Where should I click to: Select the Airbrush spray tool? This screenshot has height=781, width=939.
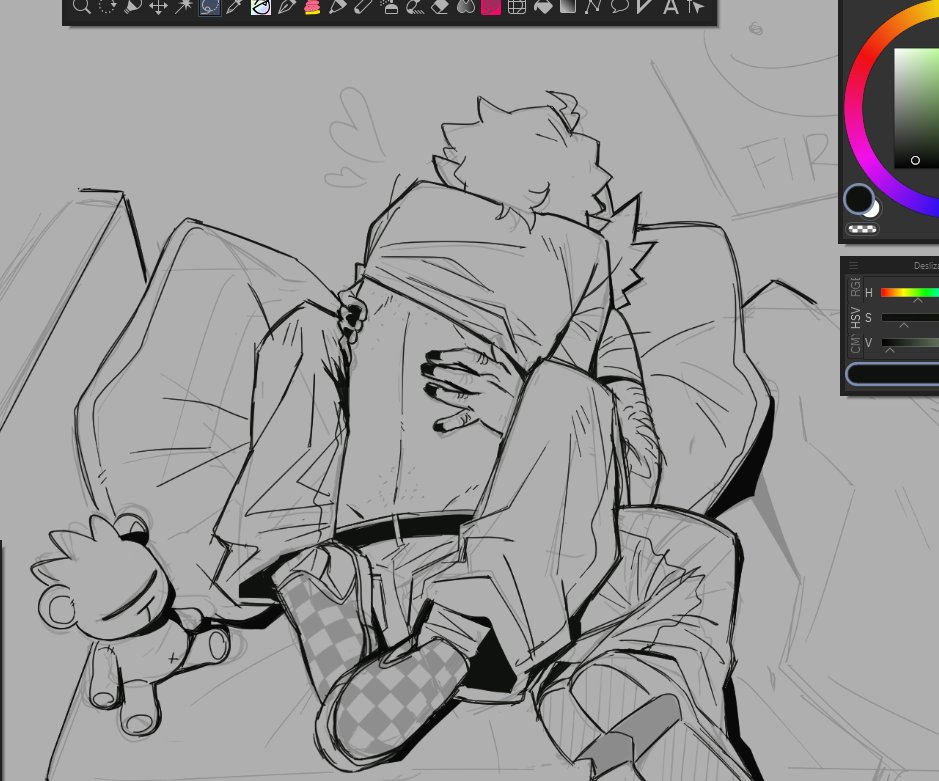click(389, 7)
